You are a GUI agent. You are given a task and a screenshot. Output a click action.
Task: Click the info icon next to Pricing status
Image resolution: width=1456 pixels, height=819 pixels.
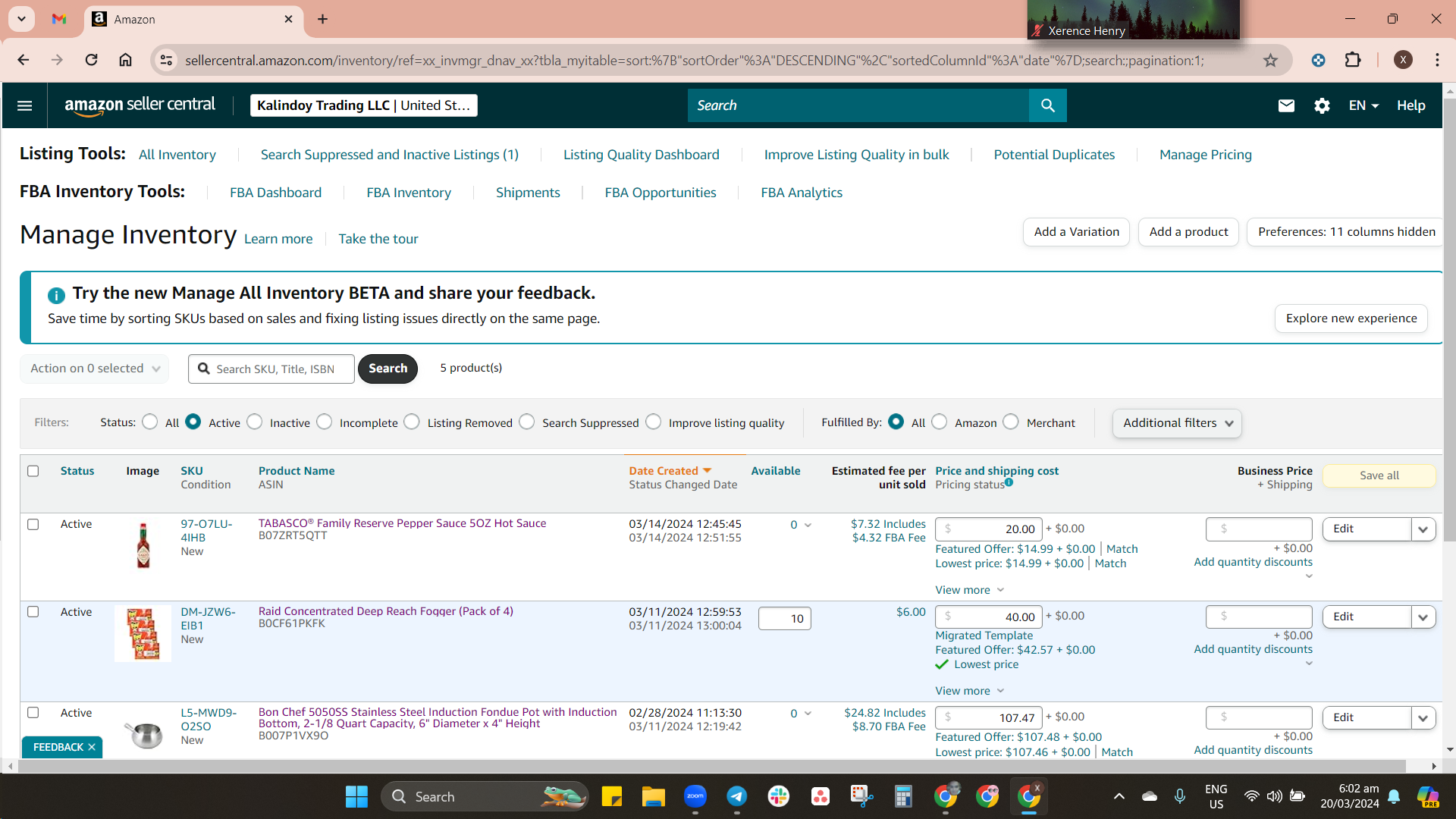point(1009,482)
